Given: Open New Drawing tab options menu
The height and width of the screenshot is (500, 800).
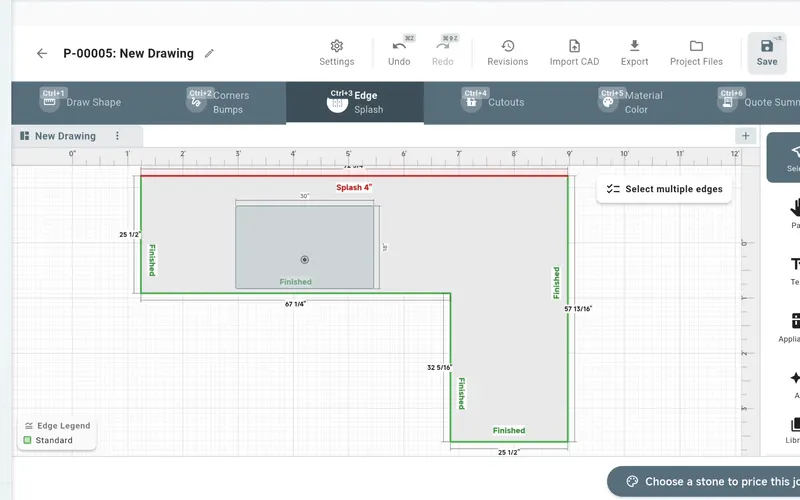Looking at the screenshot, I should [117, 136].
